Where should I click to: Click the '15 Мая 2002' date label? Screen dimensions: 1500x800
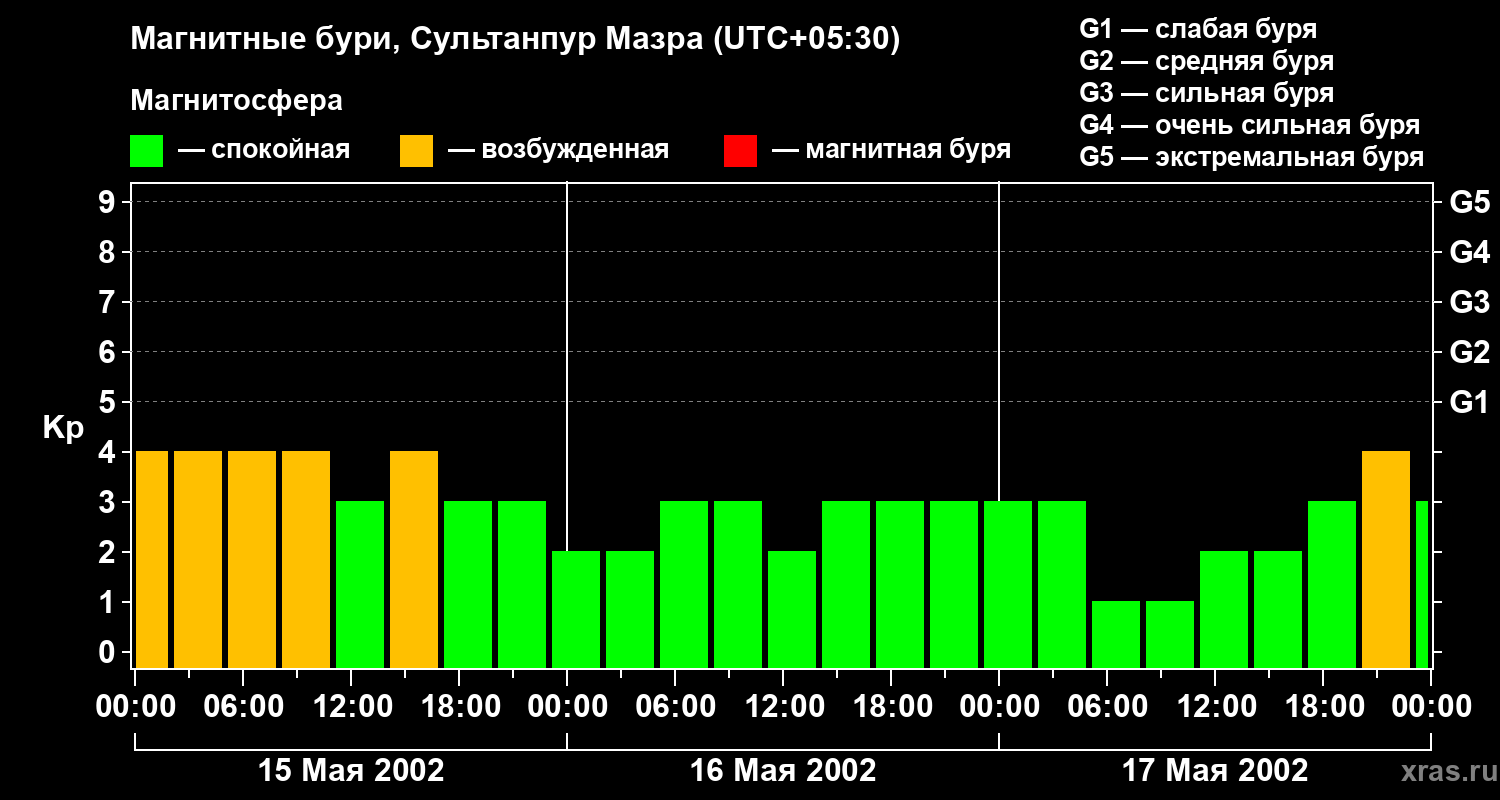pos(351,770)
